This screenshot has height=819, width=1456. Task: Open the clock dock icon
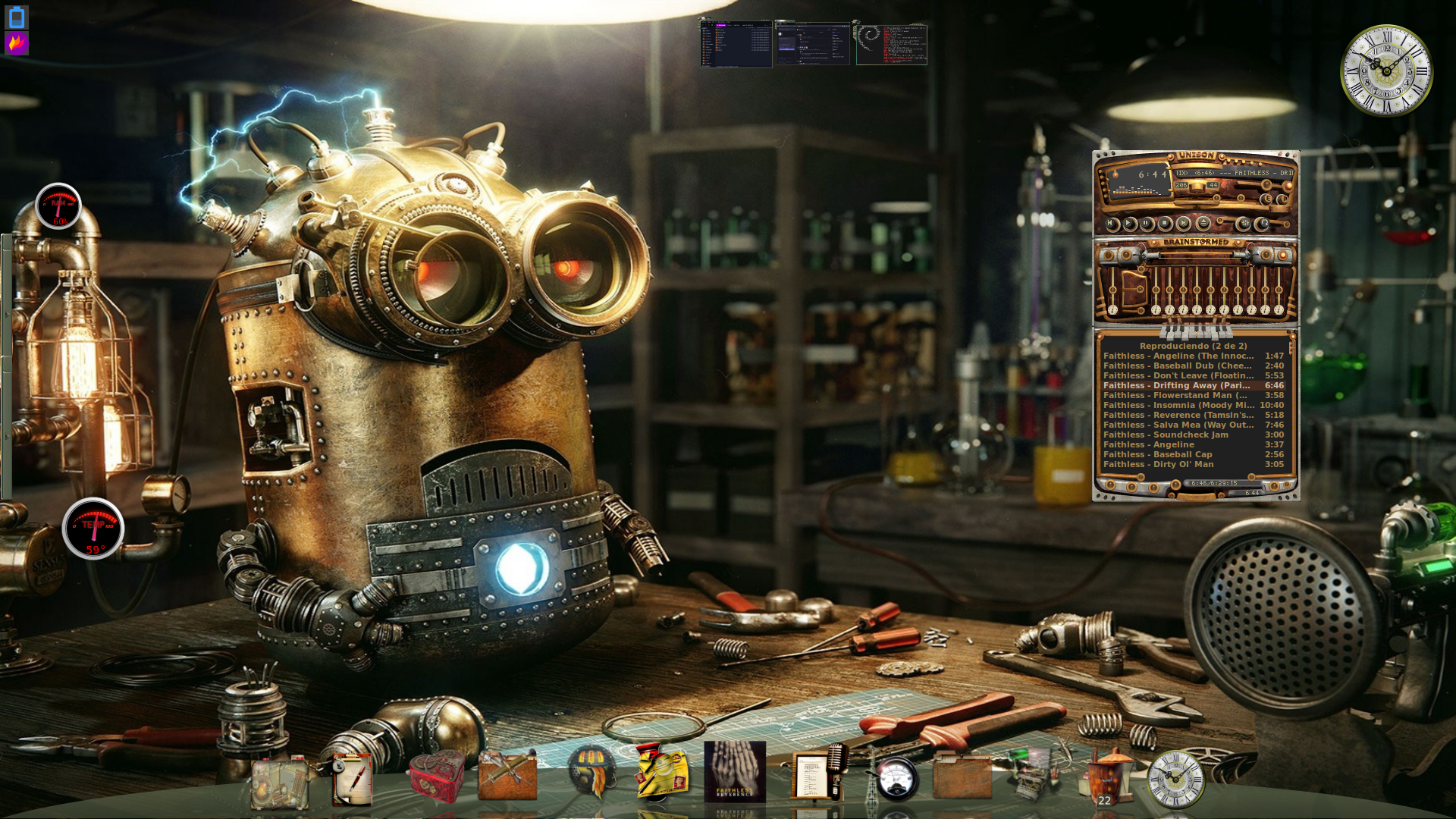click(1175, 780)
